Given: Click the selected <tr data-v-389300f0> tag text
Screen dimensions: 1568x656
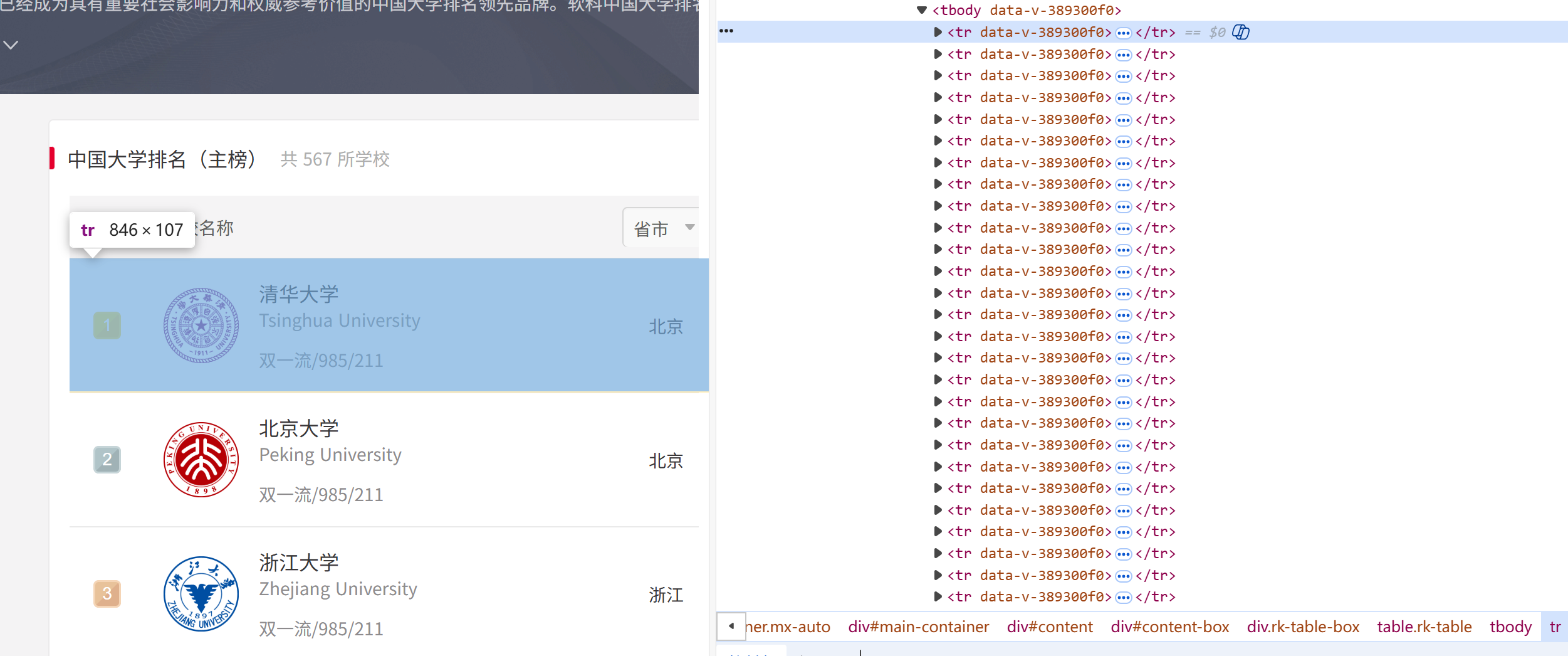Looking at the screenshot, I should [1029, 32].
